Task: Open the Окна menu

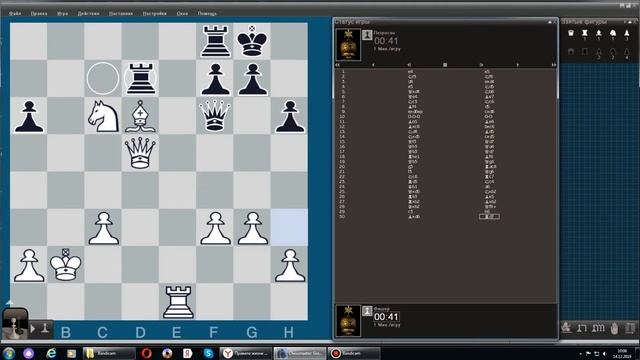Action: [182, 13]
